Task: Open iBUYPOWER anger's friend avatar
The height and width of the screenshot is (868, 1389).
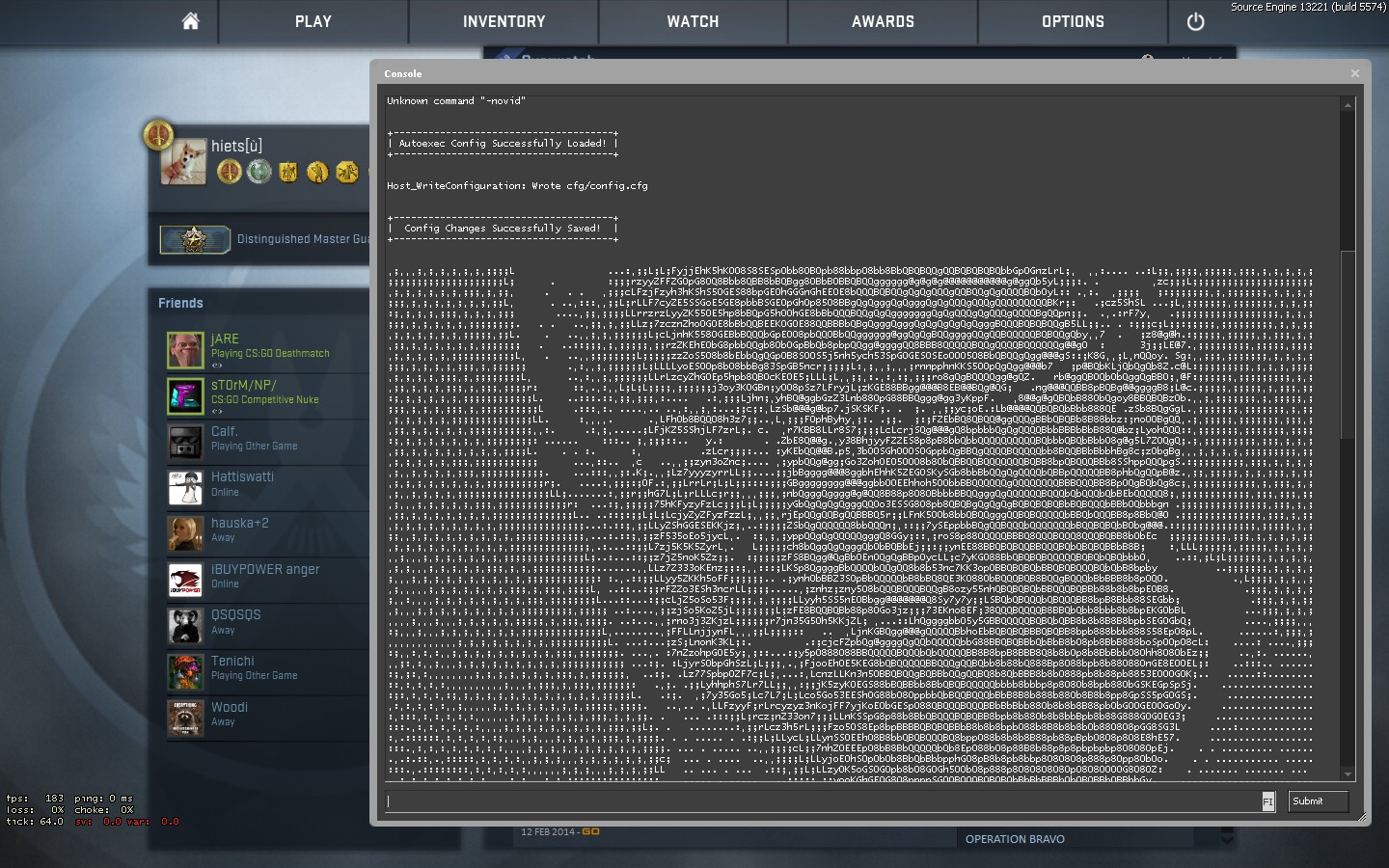Action: tap(184, 581)
